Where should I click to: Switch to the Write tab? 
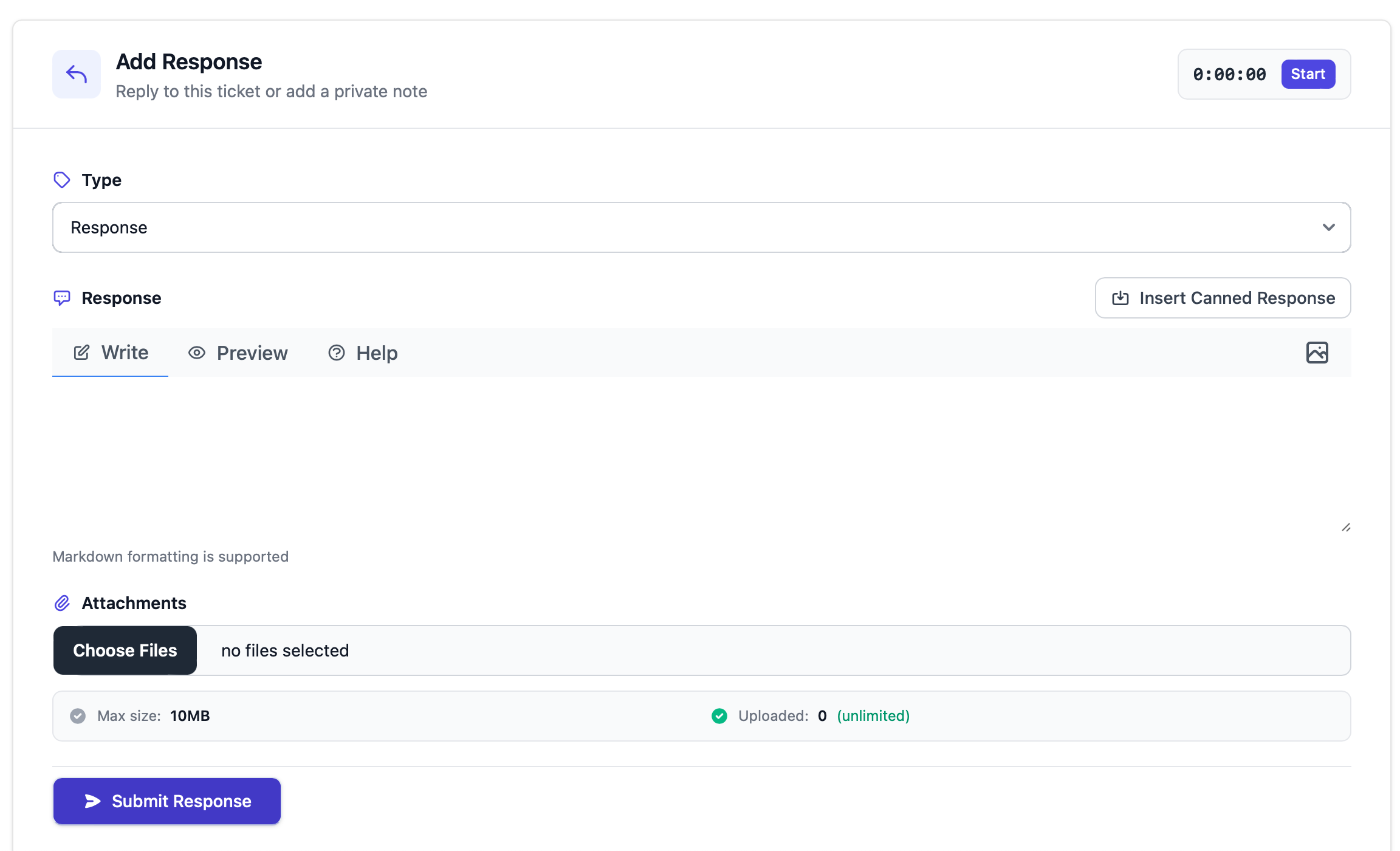pos(111,353)
